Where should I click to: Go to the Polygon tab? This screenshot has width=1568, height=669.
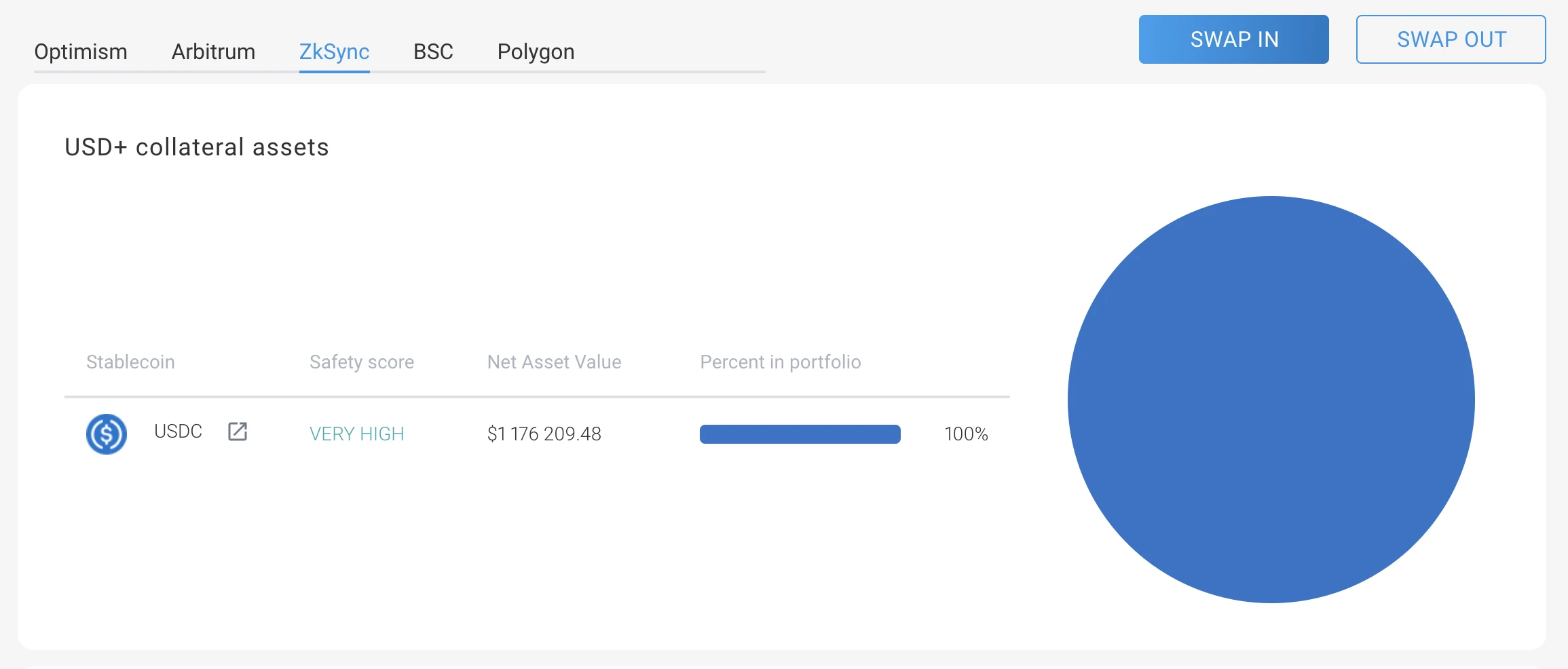point(536,52)
